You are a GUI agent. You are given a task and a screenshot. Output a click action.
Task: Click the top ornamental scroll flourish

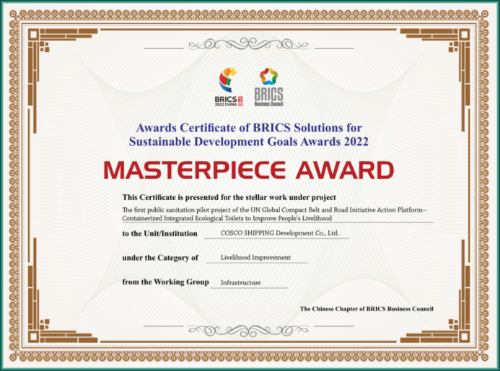(x=248, y=44)
